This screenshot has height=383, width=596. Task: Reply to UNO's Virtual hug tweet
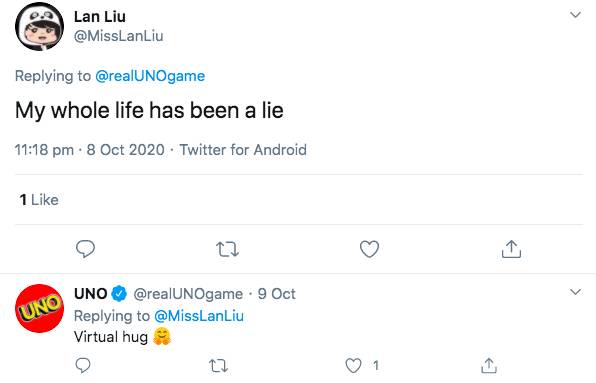[83, 366]
